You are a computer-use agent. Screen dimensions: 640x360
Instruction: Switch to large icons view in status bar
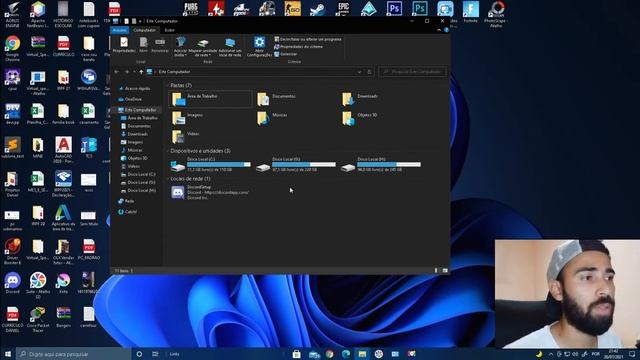point(444,270)
